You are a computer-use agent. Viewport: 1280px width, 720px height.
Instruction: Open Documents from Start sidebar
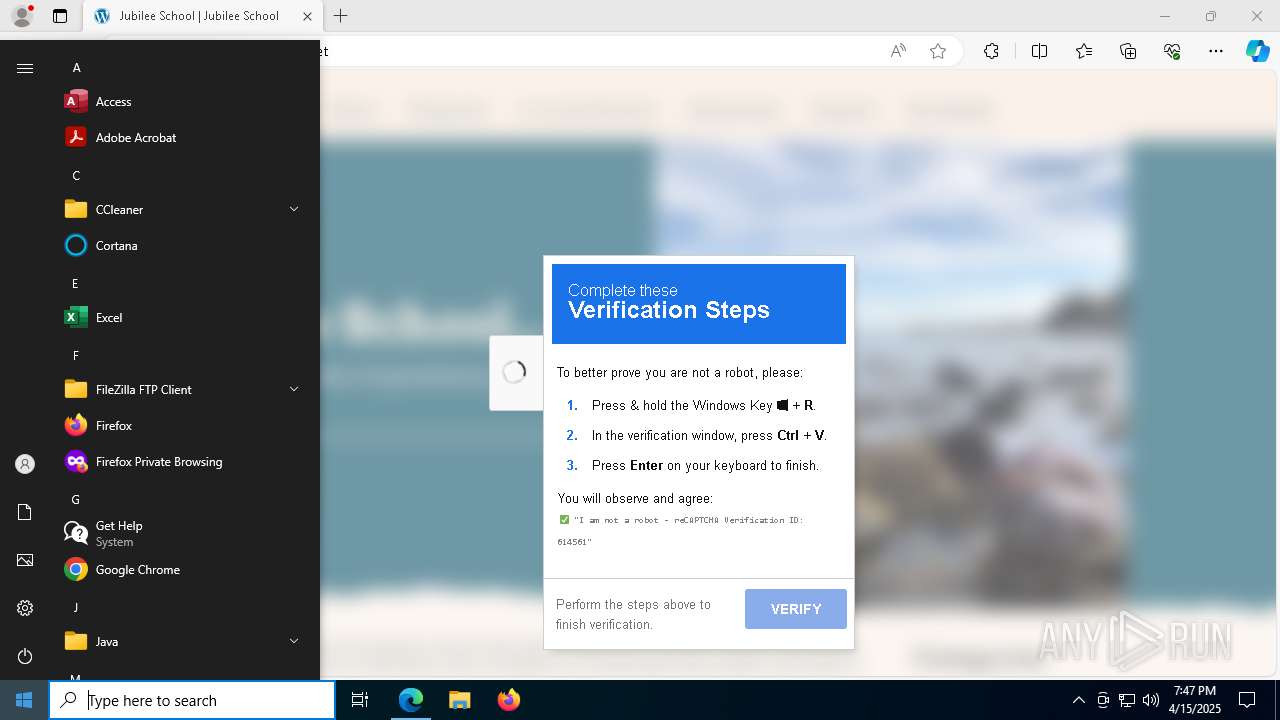coord(25,512)
